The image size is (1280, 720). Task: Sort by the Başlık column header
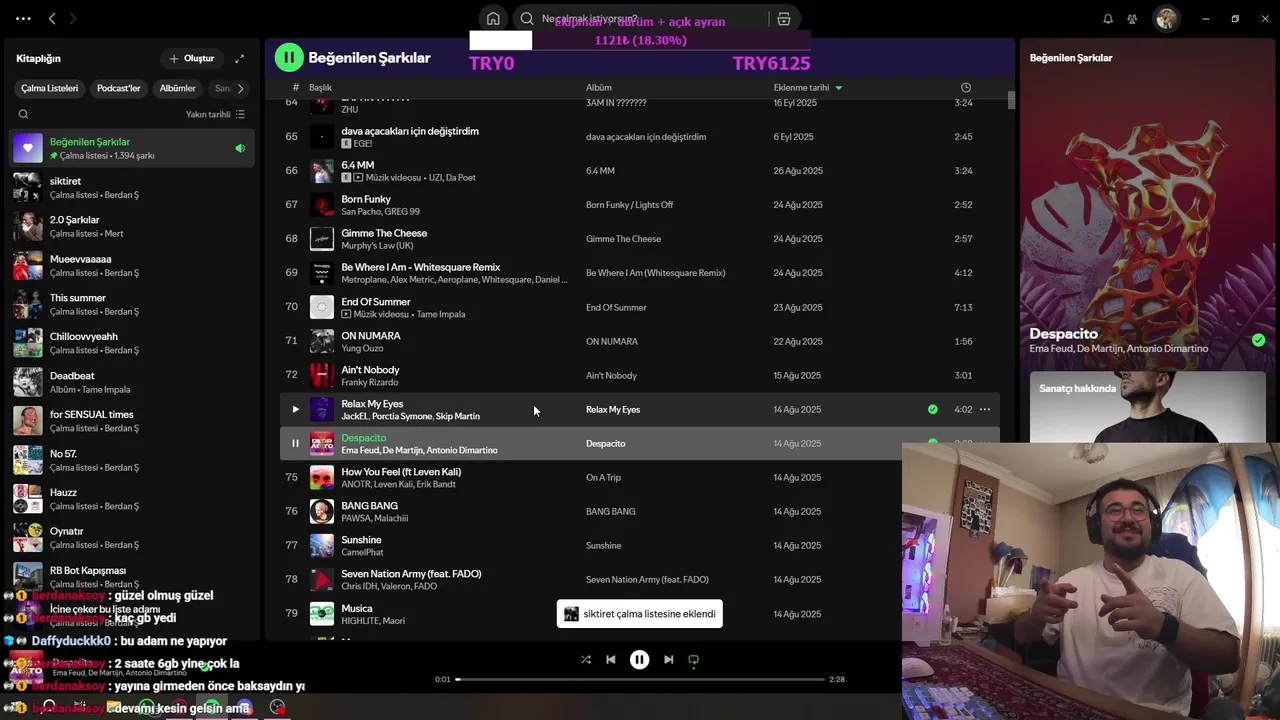(320, 88)
